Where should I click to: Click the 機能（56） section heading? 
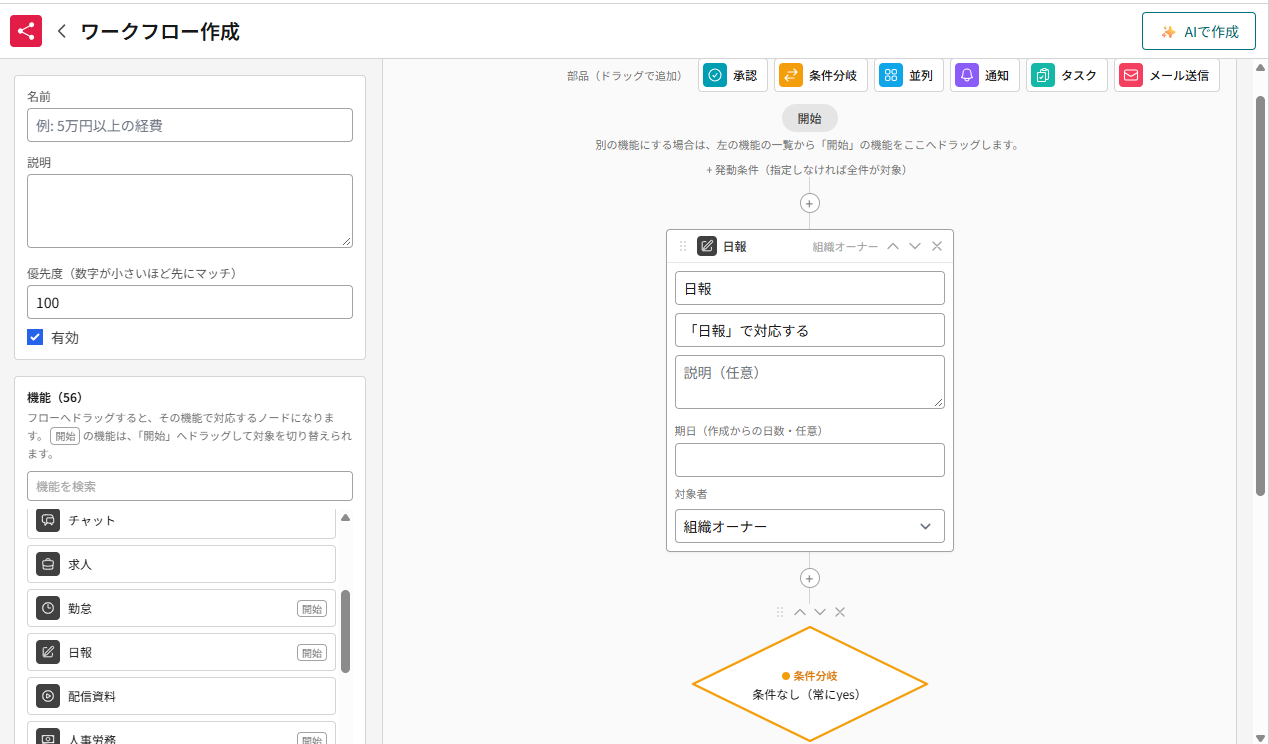click(55, 397)
